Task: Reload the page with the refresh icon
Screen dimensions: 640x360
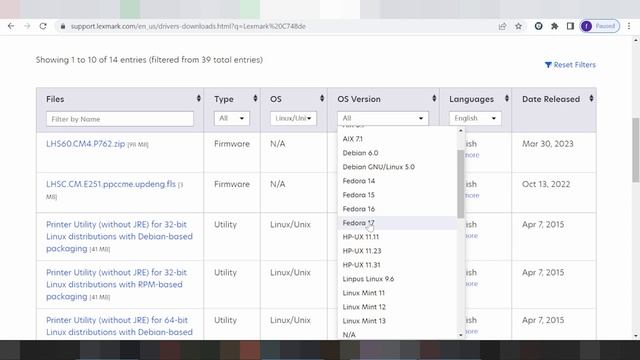Action: [x=43, y=26]
